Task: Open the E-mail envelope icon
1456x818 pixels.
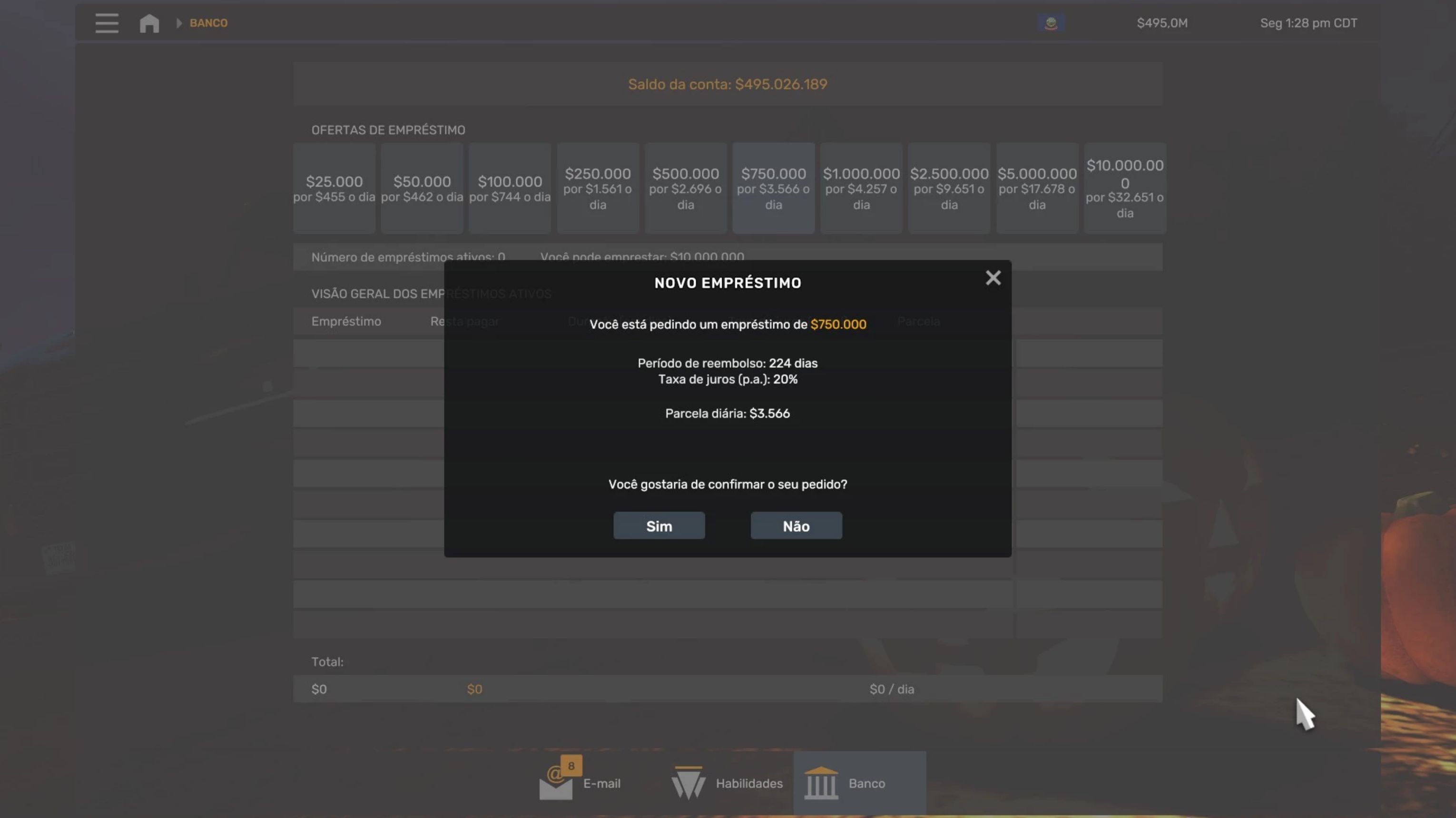Action: pyautogui.click(x=555, y=785)
